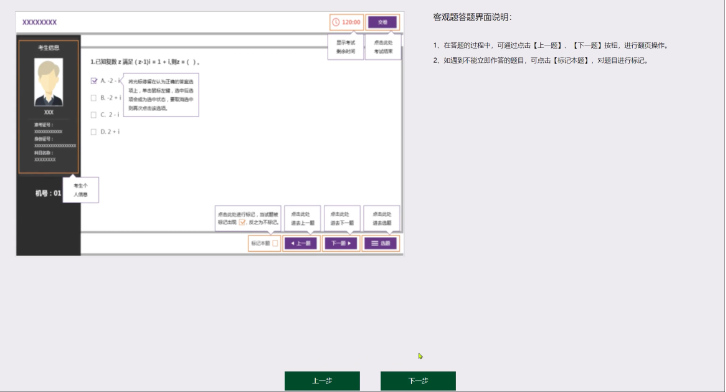This screenshot has height=392, width=726.
Task: Check answer option C. 2 - i
Action: (x=94, y=115)
